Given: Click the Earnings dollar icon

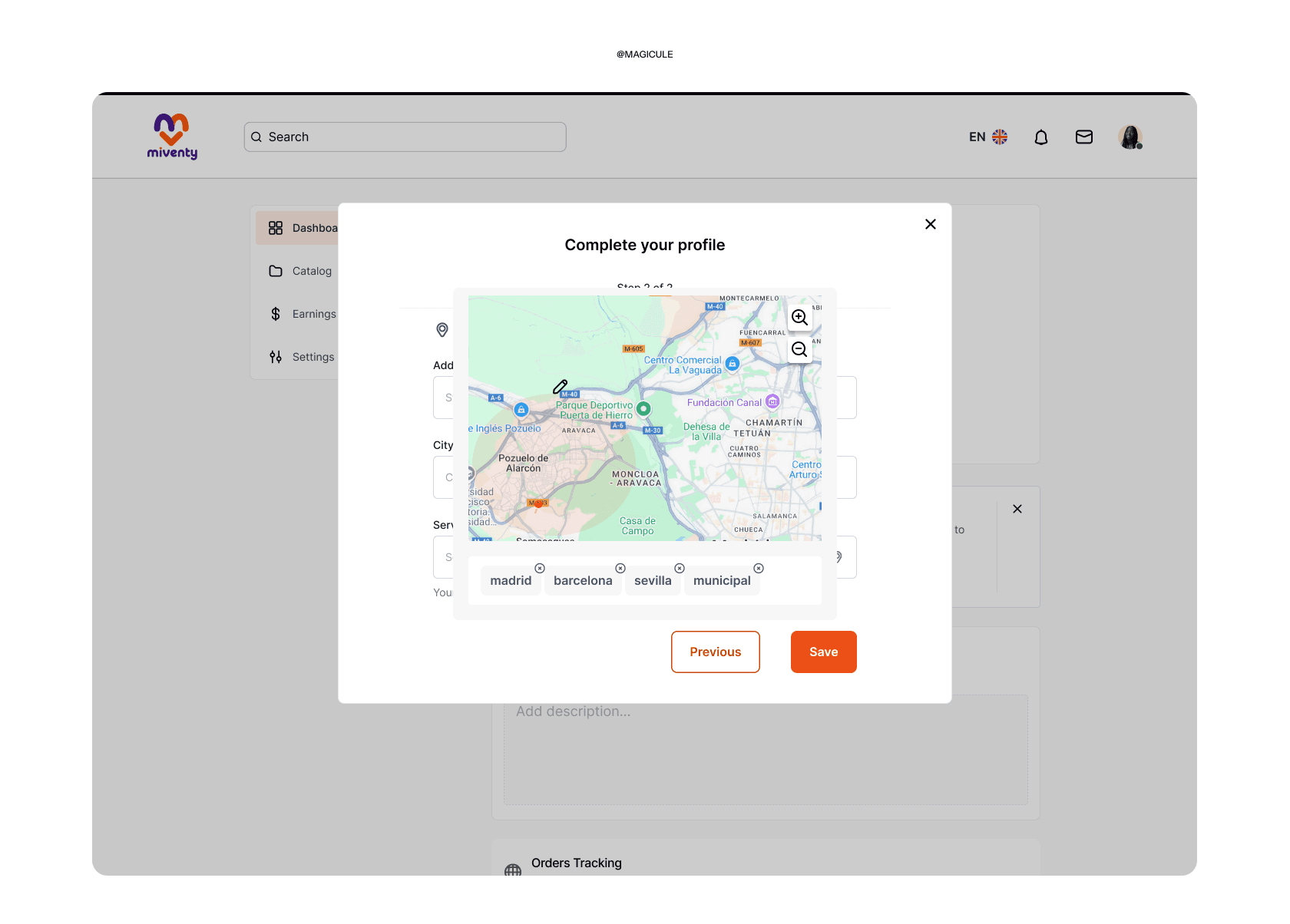Looking at the screenshot, I should tap(276, 314).
